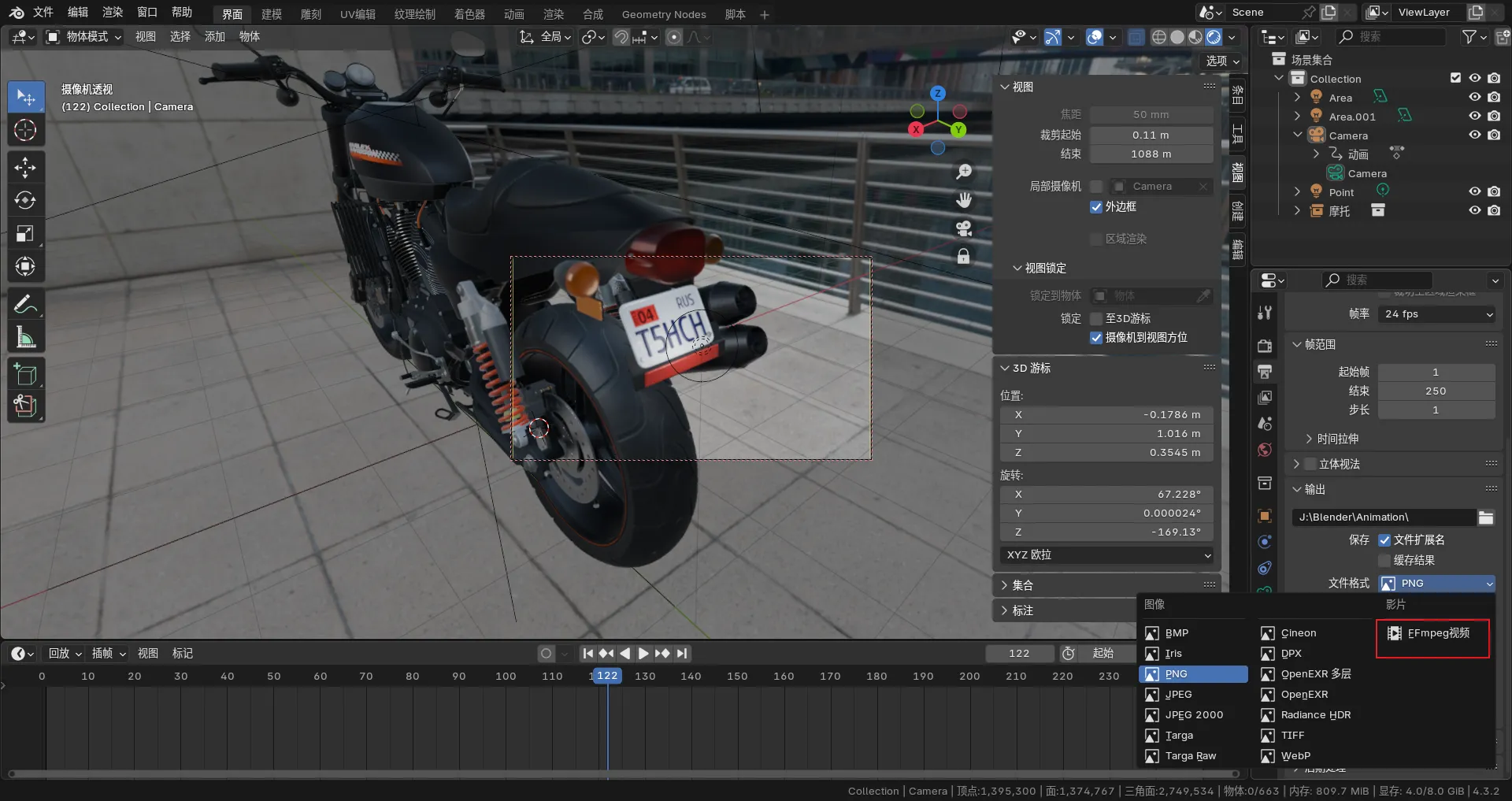Click the lock camera to view icon
Viewport: 1512px width, 801px height.
(x=963, y=257)
